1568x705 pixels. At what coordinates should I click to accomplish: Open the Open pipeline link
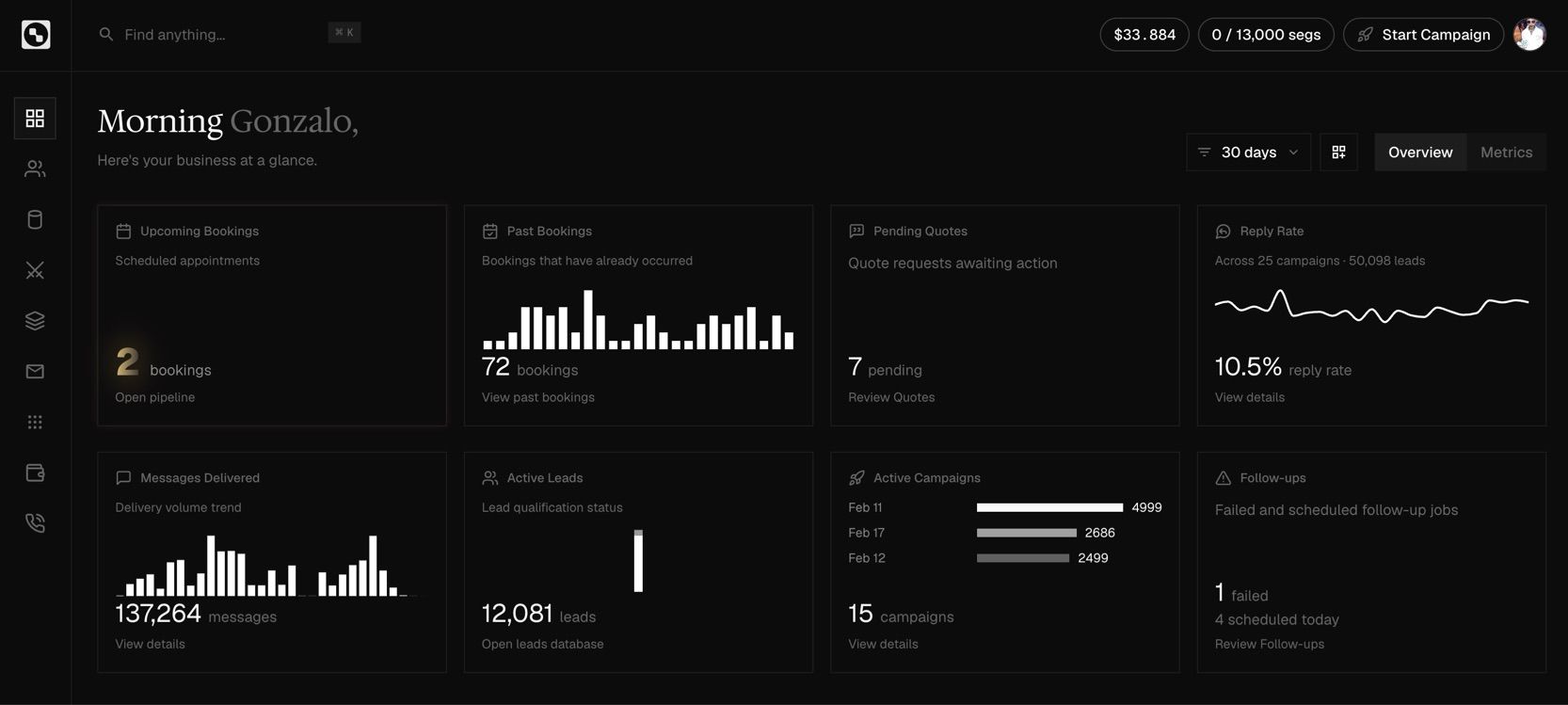click(155, 397)
